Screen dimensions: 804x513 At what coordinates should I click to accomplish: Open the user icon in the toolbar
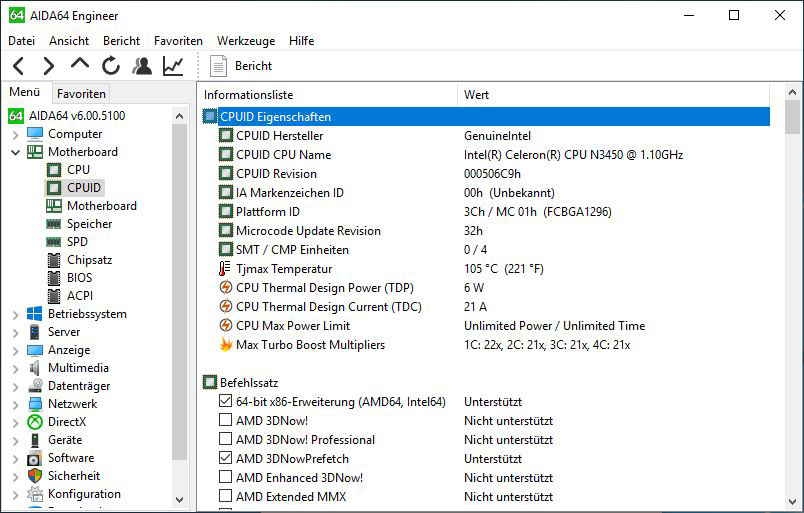coord(142,66)
